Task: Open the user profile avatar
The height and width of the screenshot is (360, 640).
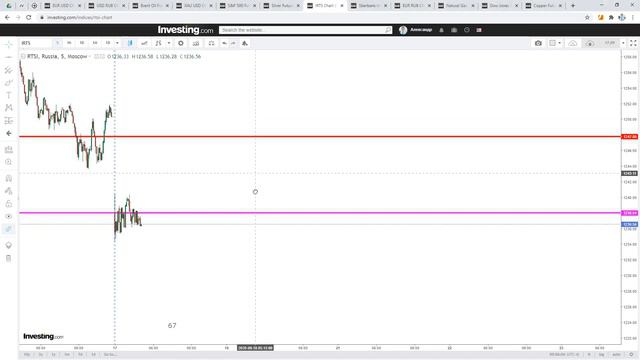Action: pos(403,30)
